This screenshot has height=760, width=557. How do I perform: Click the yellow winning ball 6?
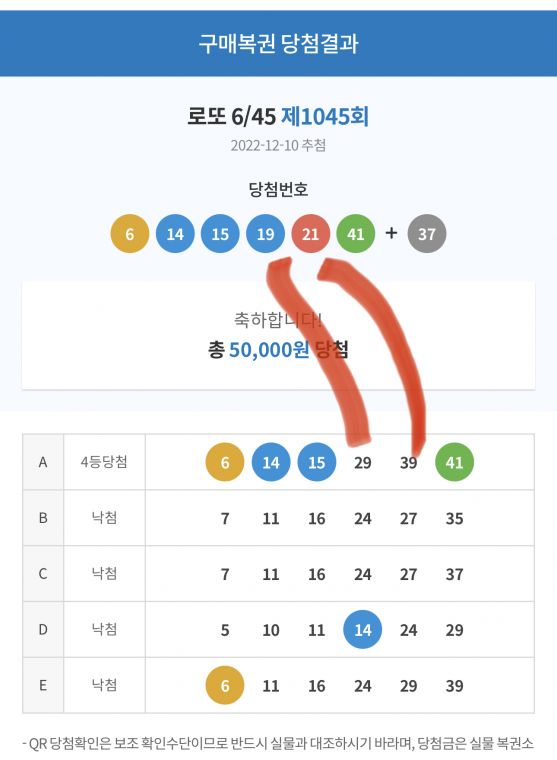pos(129,234)
